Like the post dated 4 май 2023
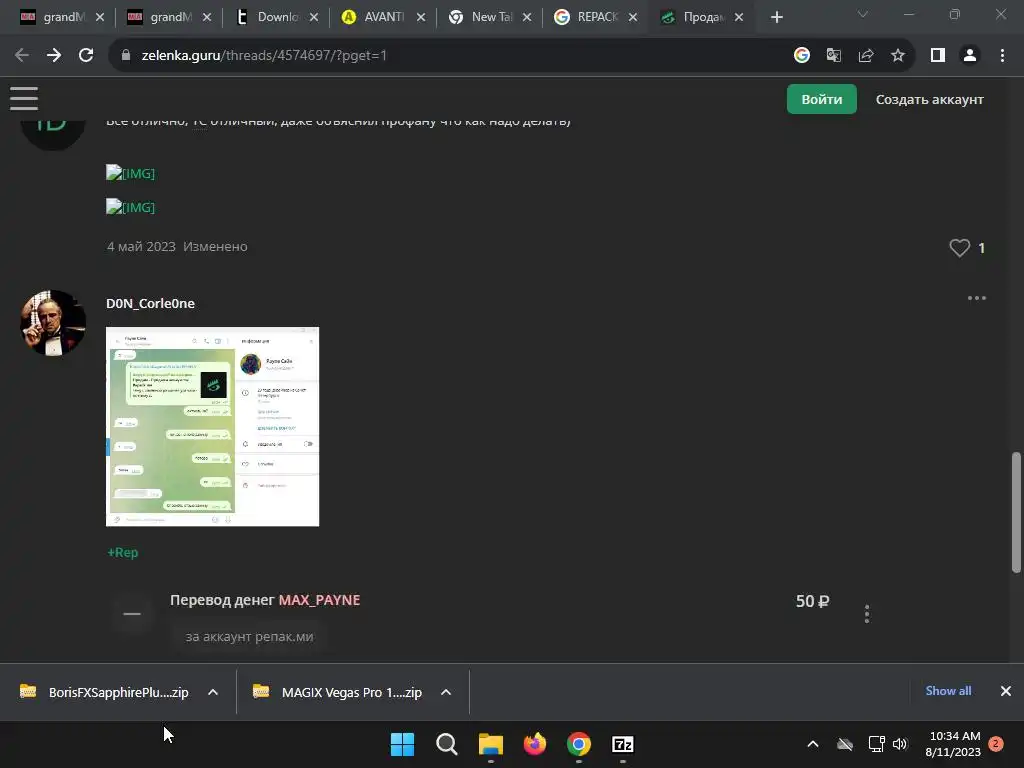1024x768 pixels. pyautogui.click(x=959, y=248)
